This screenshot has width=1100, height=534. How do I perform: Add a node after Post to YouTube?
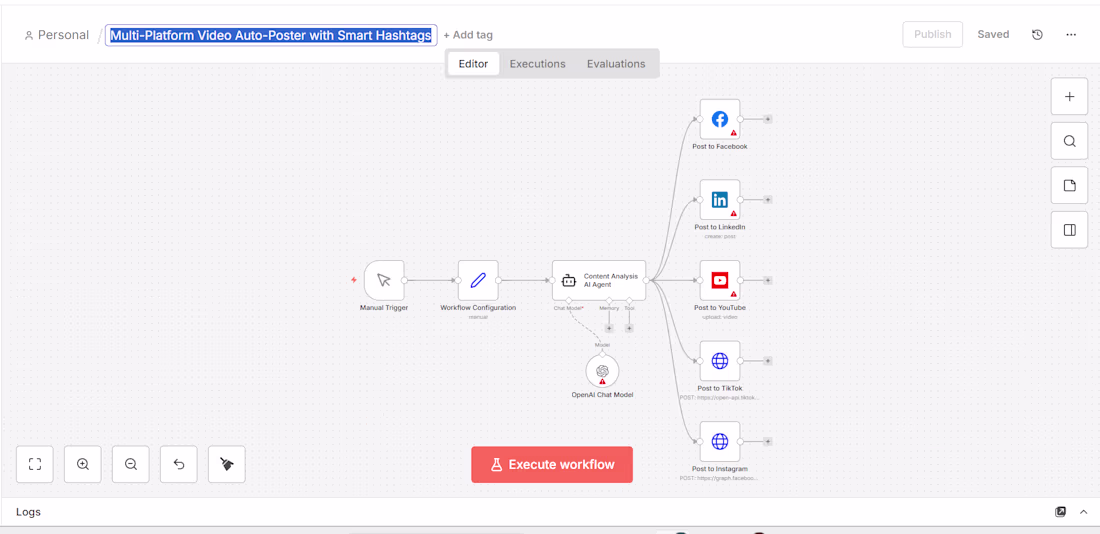(767, 281)
